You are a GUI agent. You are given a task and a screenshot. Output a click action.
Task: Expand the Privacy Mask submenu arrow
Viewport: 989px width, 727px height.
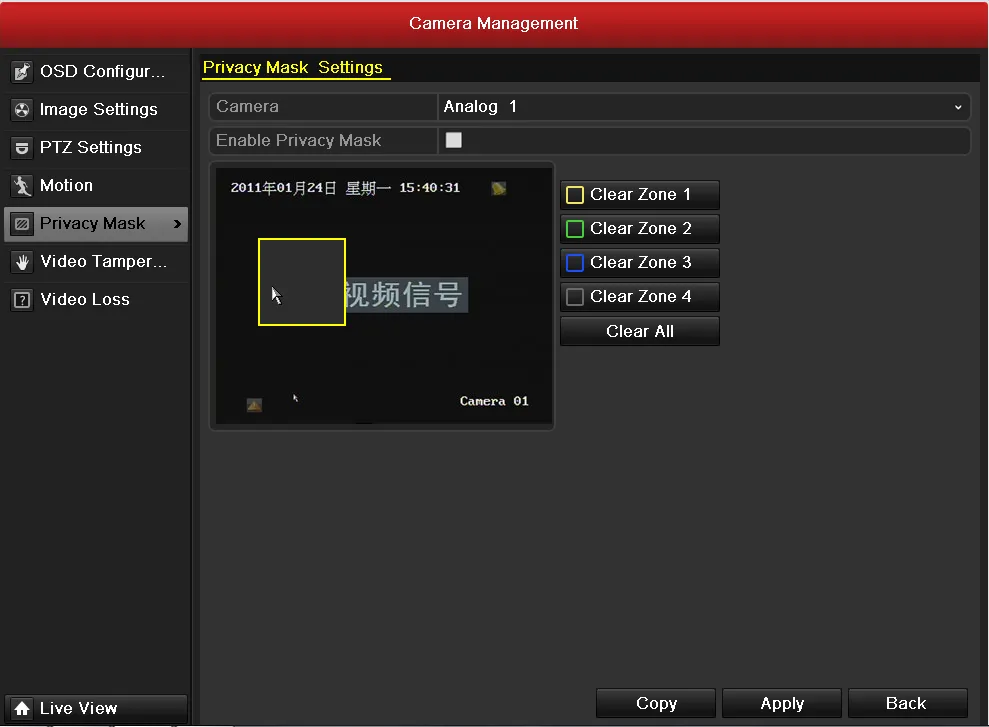coord(177,224)
